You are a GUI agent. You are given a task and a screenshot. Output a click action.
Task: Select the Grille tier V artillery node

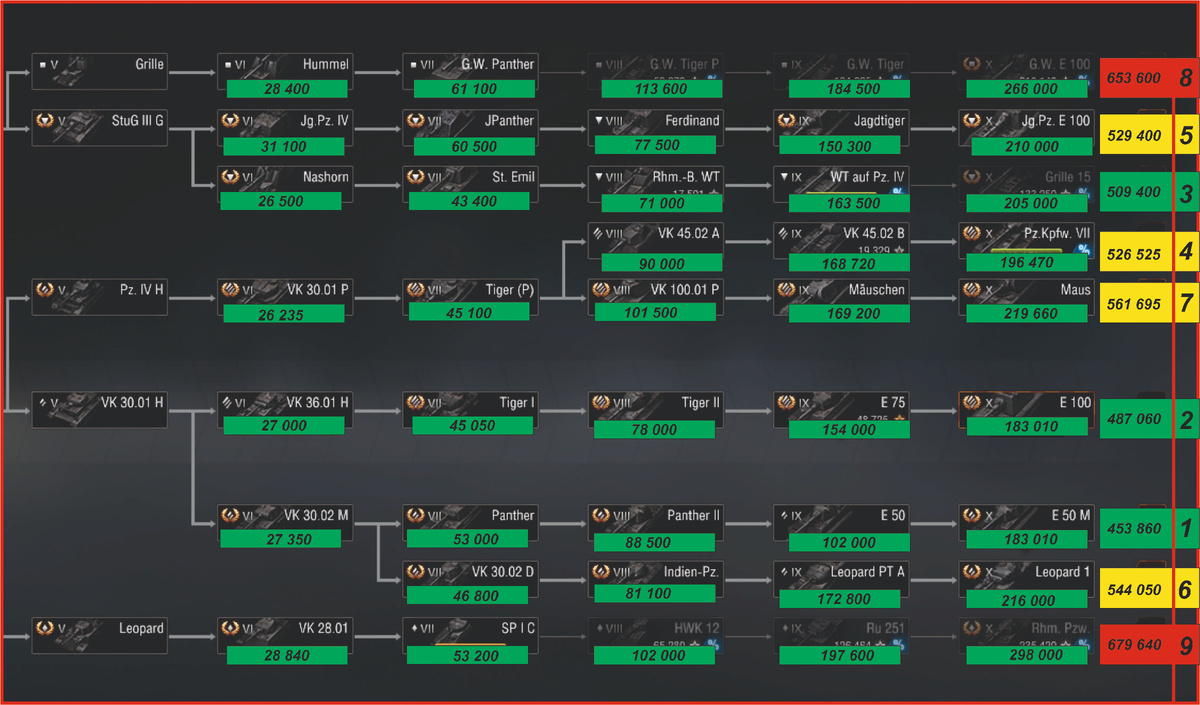point(99,71)
